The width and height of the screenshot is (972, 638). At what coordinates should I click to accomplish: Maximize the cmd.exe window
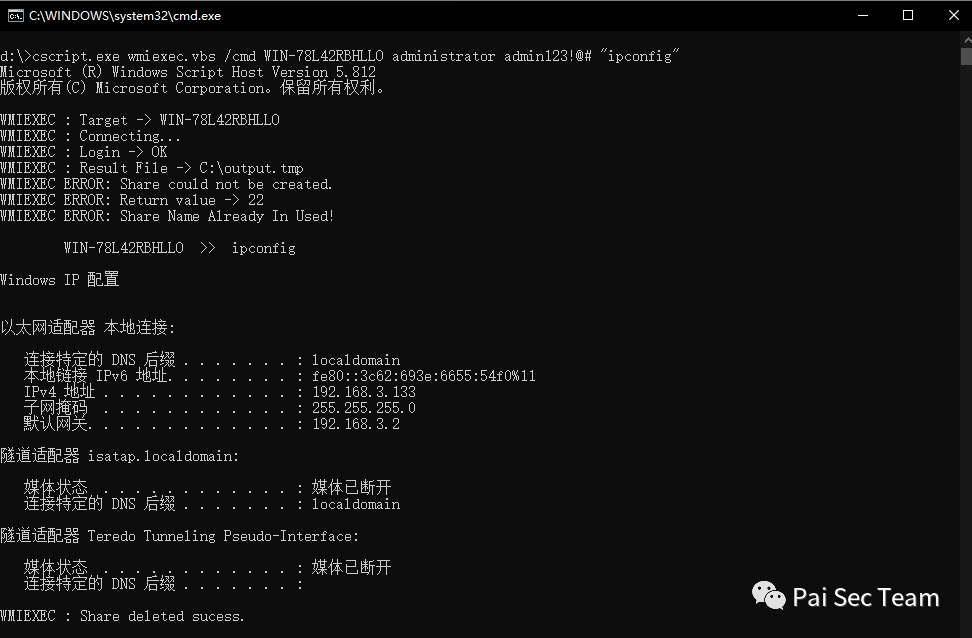coord(908,16)
